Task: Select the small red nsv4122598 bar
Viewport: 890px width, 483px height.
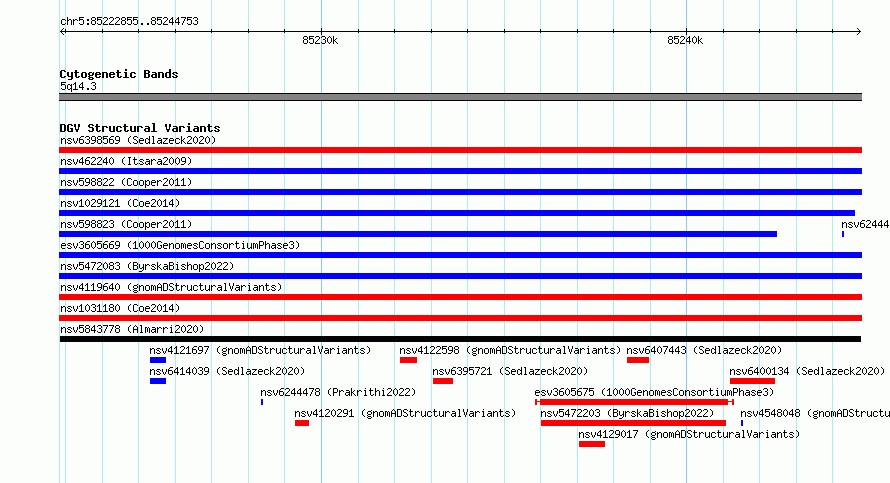Action: pyautogui.click(x=408, y=360)
